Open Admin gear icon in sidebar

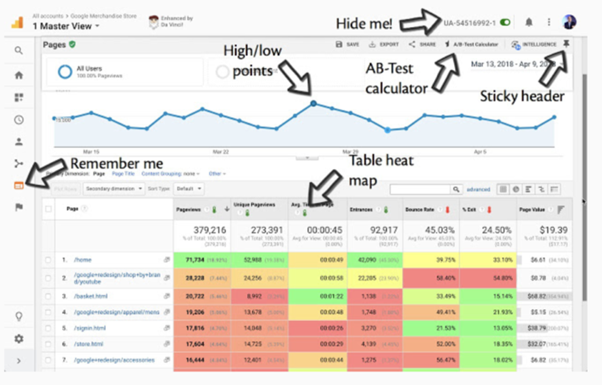point(18,339)
